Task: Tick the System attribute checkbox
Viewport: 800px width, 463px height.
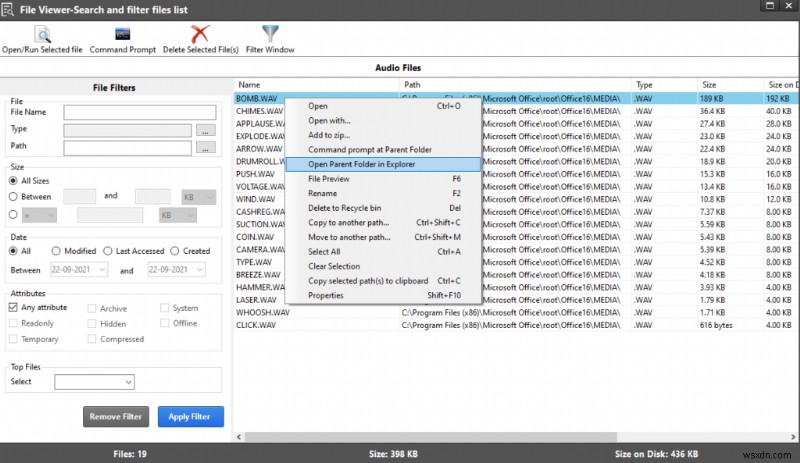Action: click(164, 308)
